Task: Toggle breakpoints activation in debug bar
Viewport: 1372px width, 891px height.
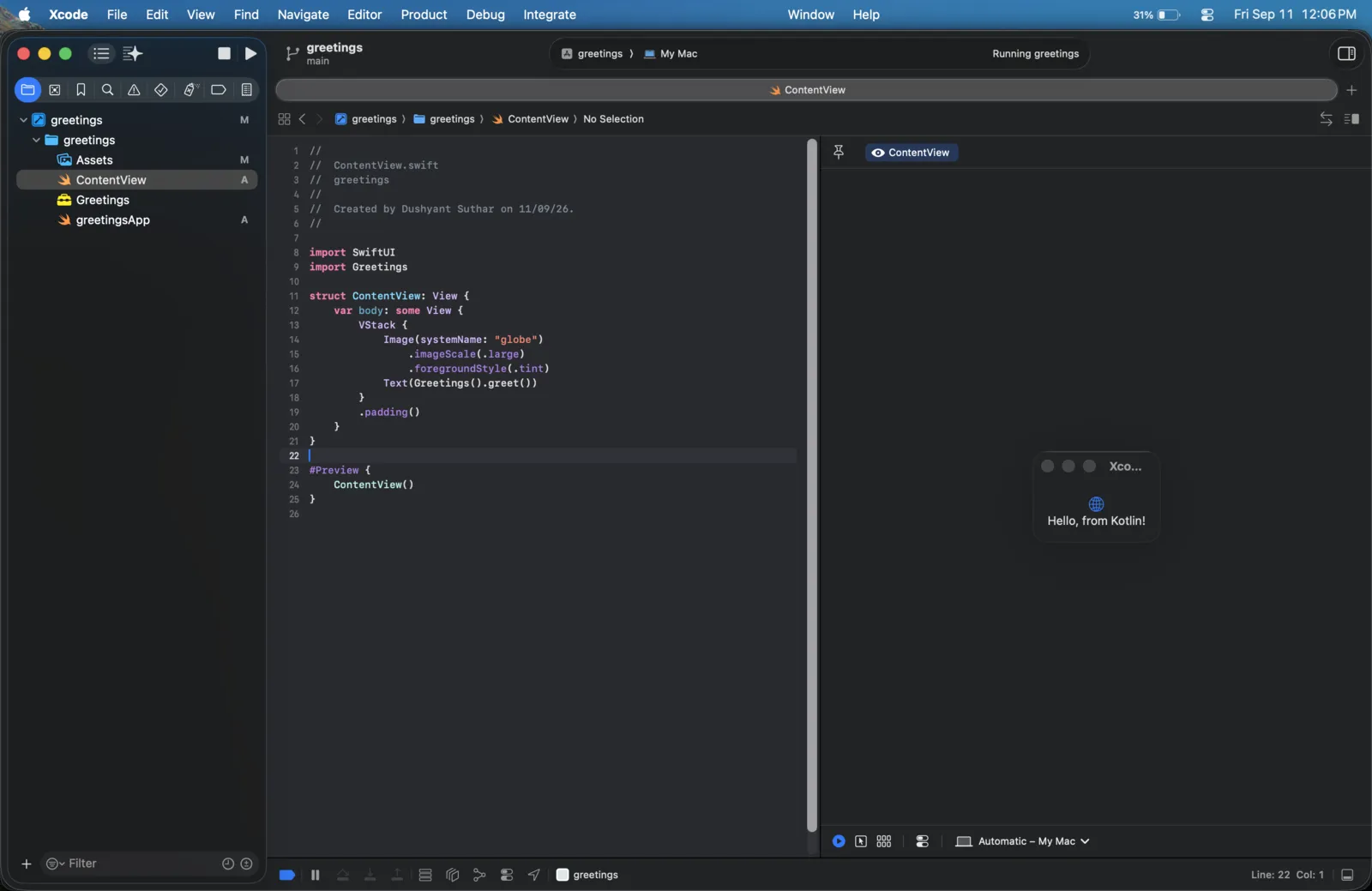Action: point(287,875)
